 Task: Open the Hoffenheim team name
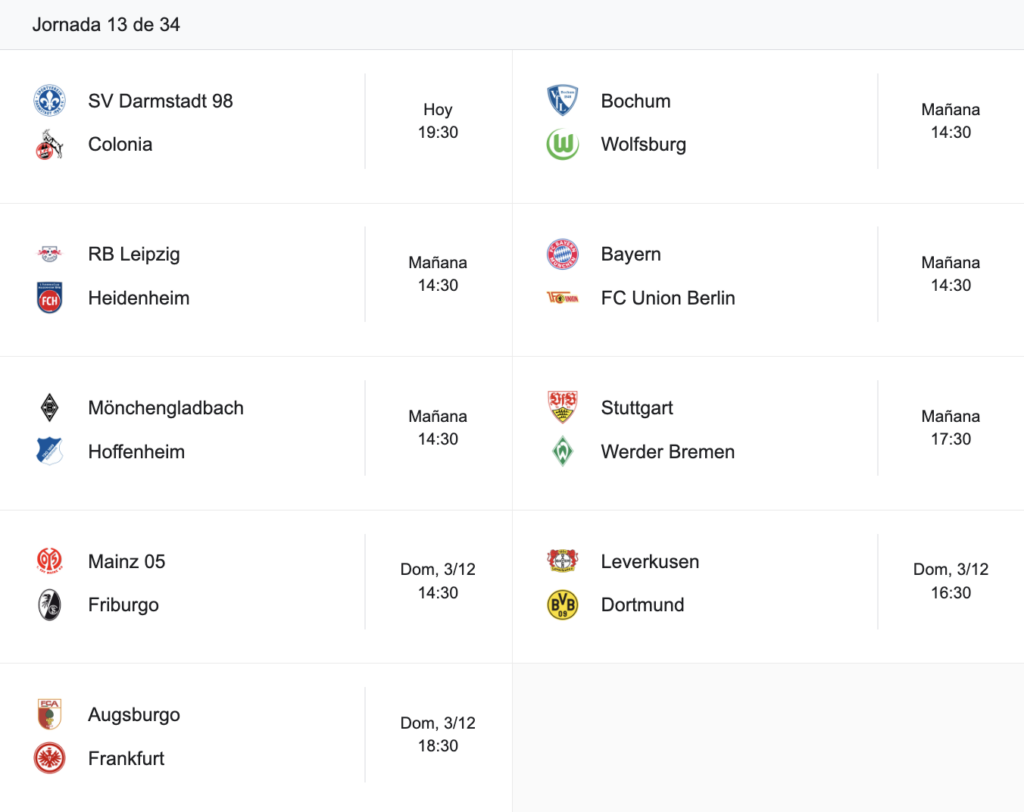(136, 451)
